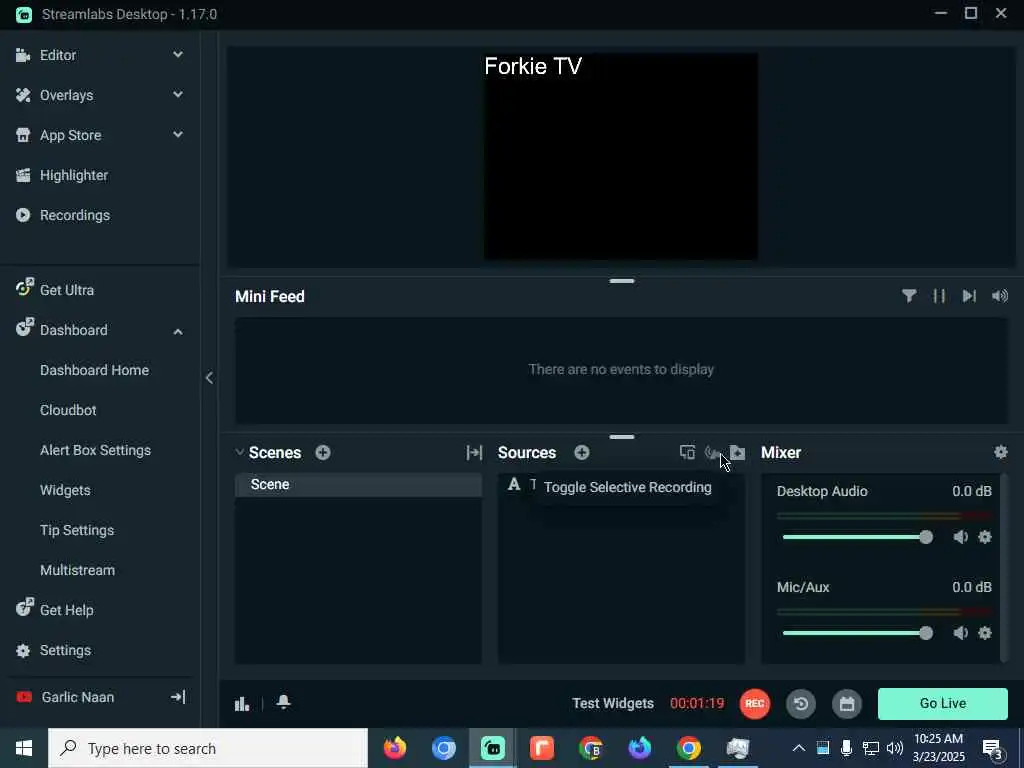
Task: Collapse the Dashboard submenu chevron
Action: point(178,332)
